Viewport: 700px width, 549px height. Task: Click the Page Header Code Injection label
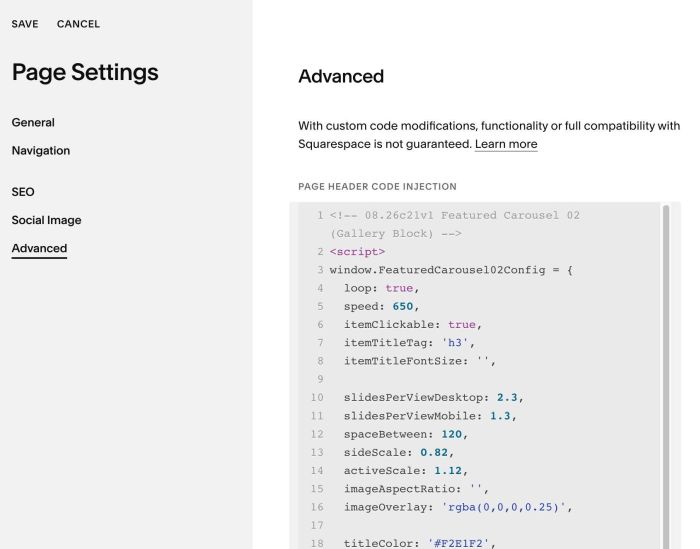[x=377, y=187]
